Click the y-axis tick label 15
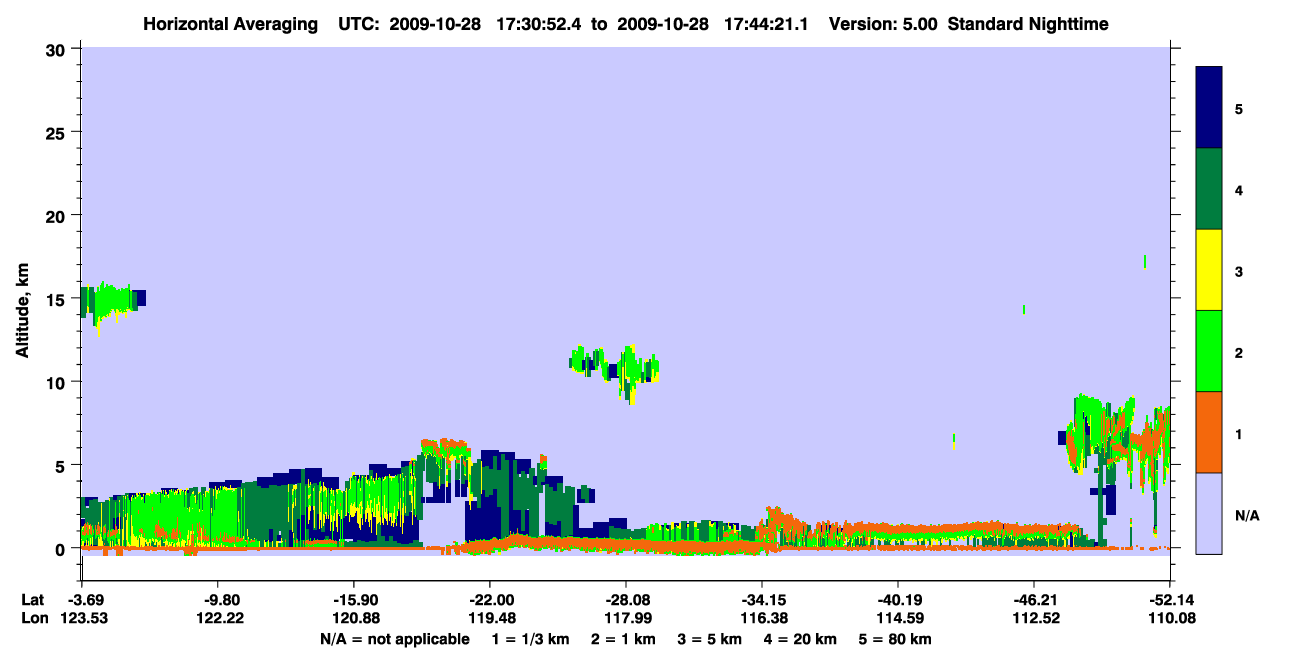 tap(58, 298)
